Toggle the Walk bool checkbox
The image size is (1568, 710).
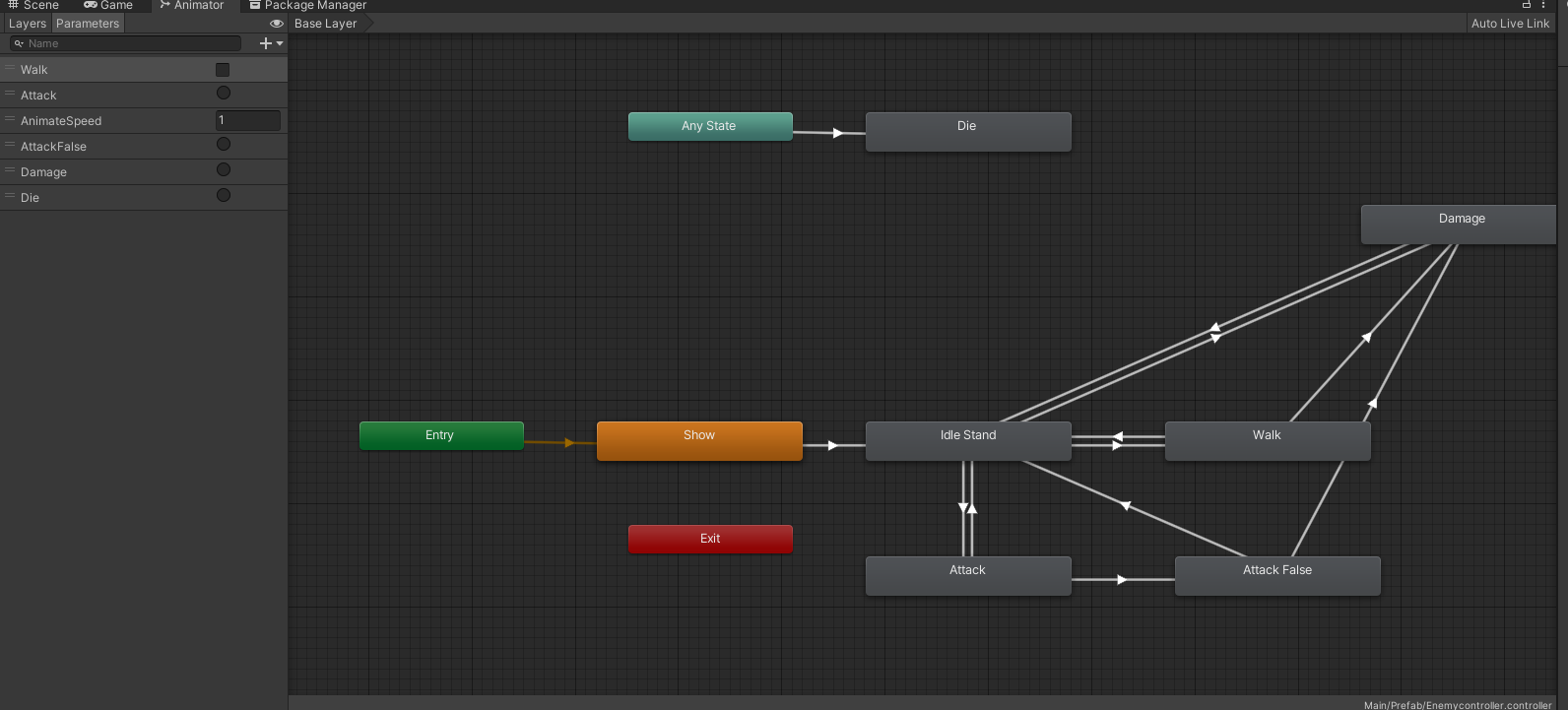click(223, 70)
